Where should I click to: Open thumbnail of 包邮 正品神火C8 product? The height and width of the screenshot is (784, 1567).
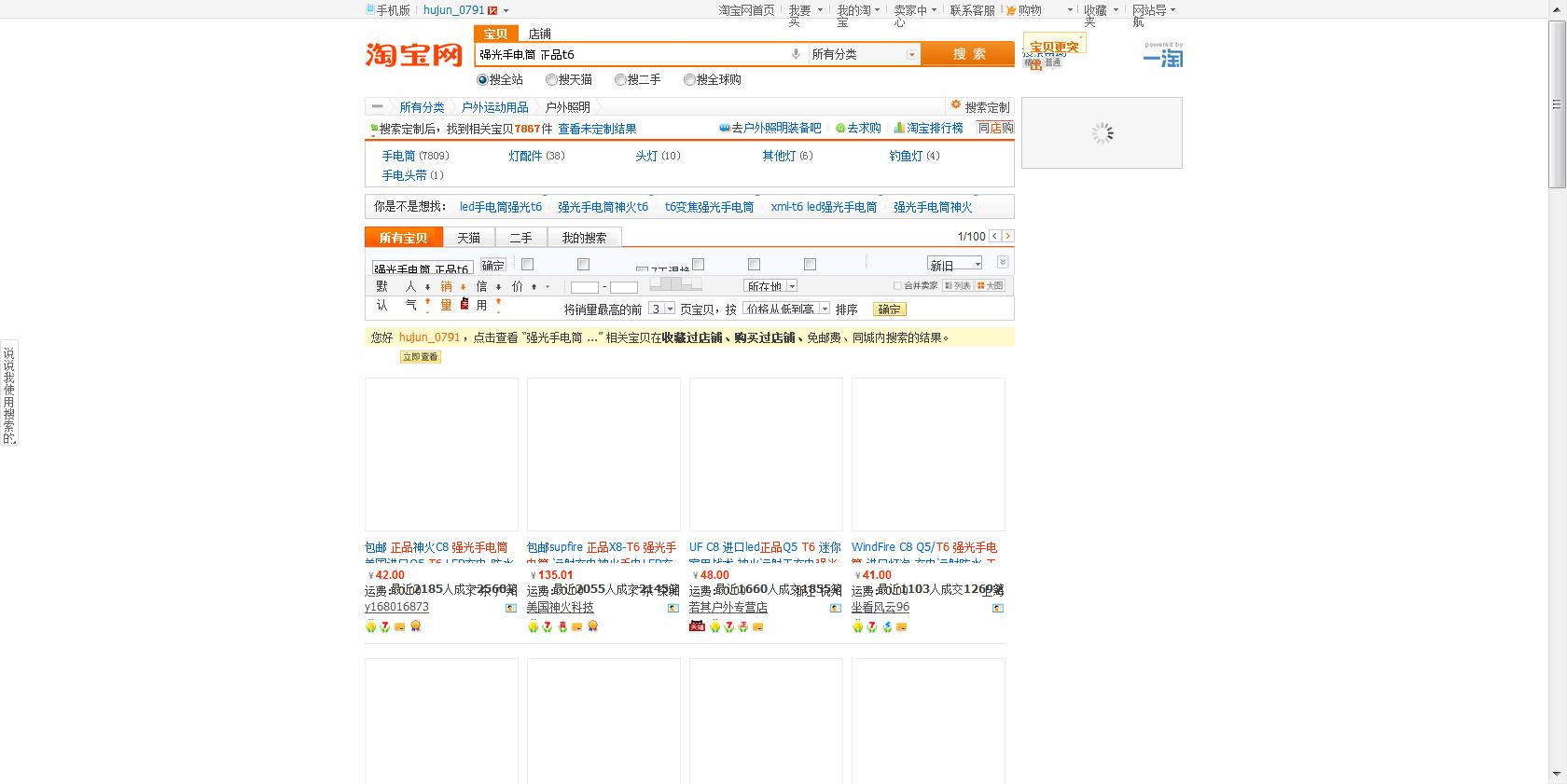[x=441, y=455]
